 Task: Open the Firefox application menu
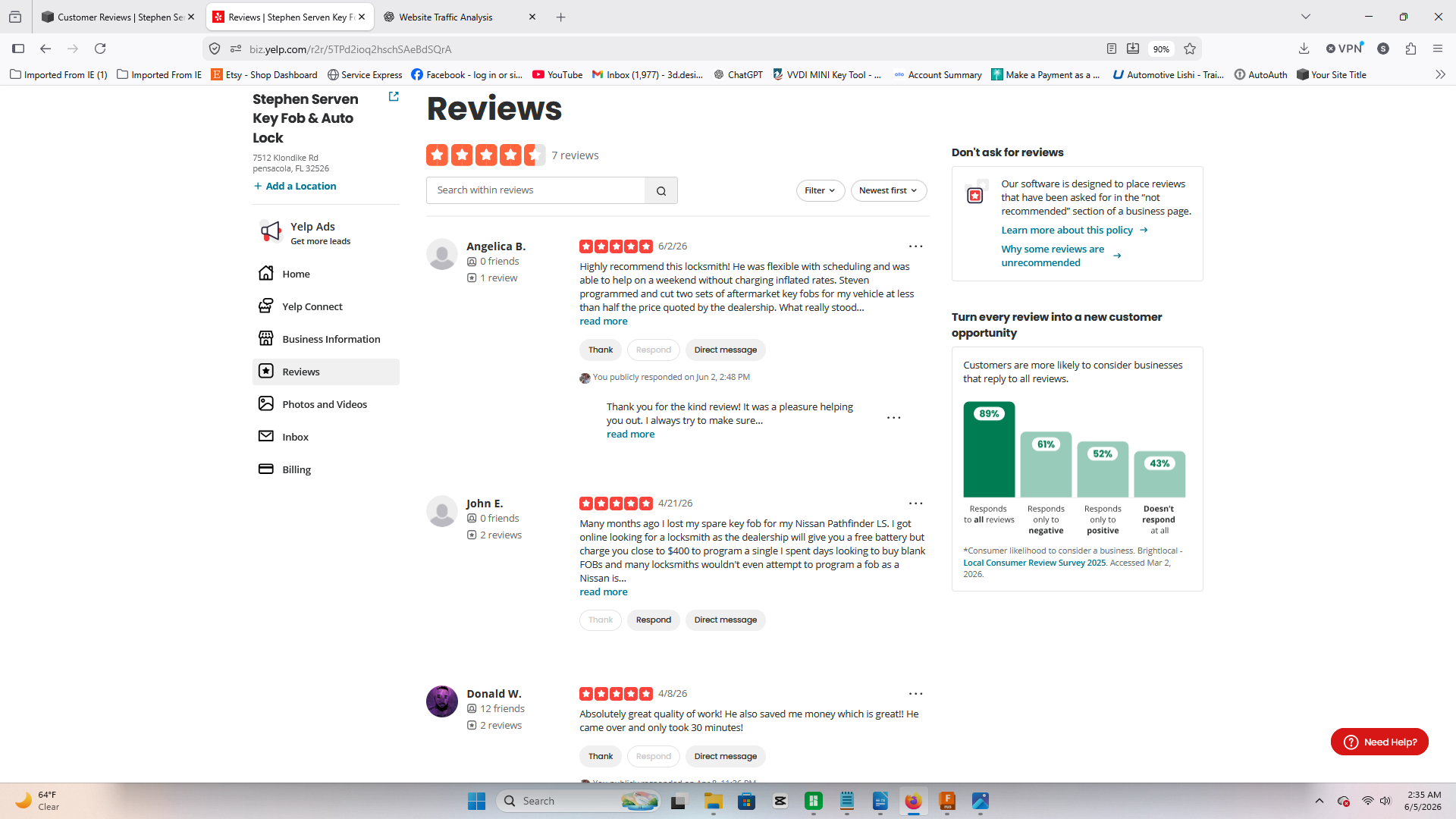[1438, 49]
